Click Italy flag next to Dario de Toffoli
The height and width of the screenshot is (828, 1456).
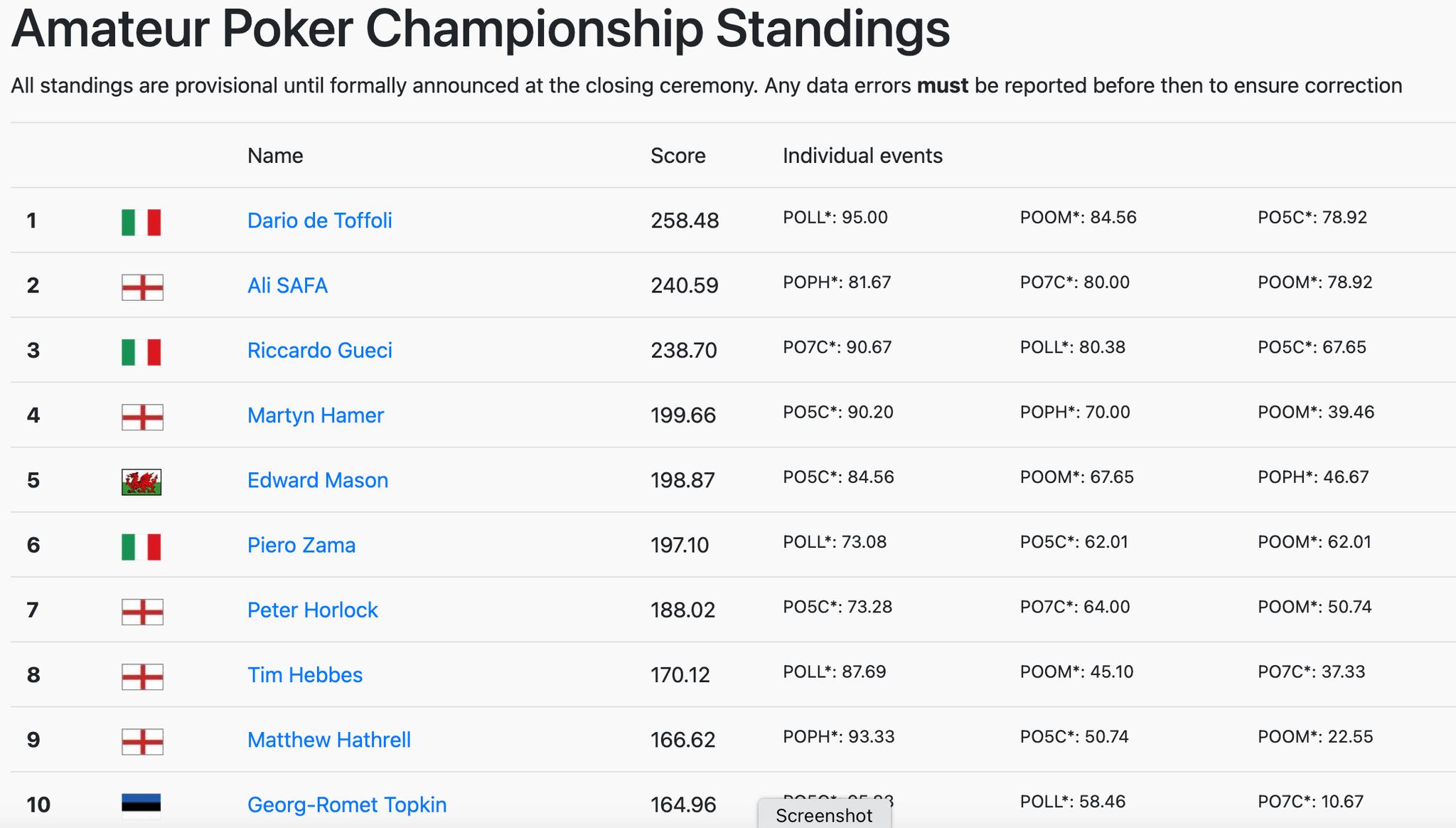coord(141,222)
